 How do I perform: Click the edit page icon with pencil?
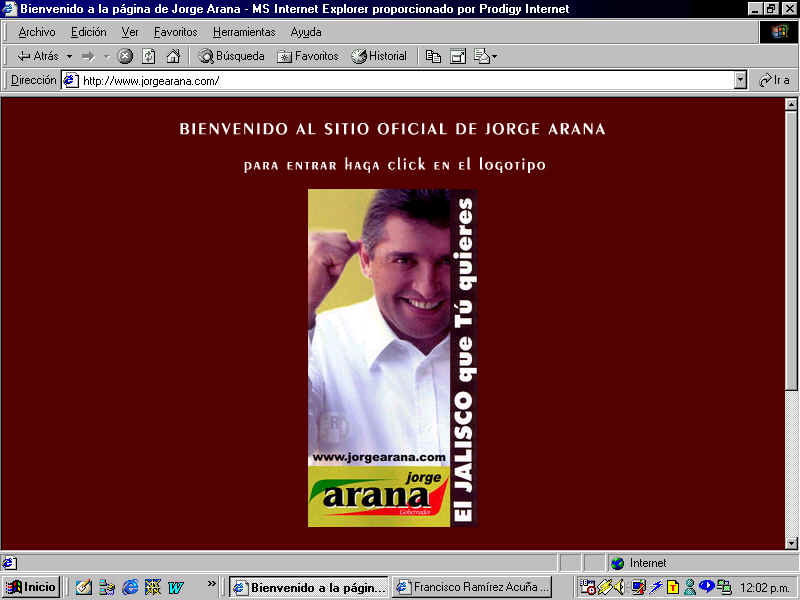pyautogui.click(x=481, y=56)
